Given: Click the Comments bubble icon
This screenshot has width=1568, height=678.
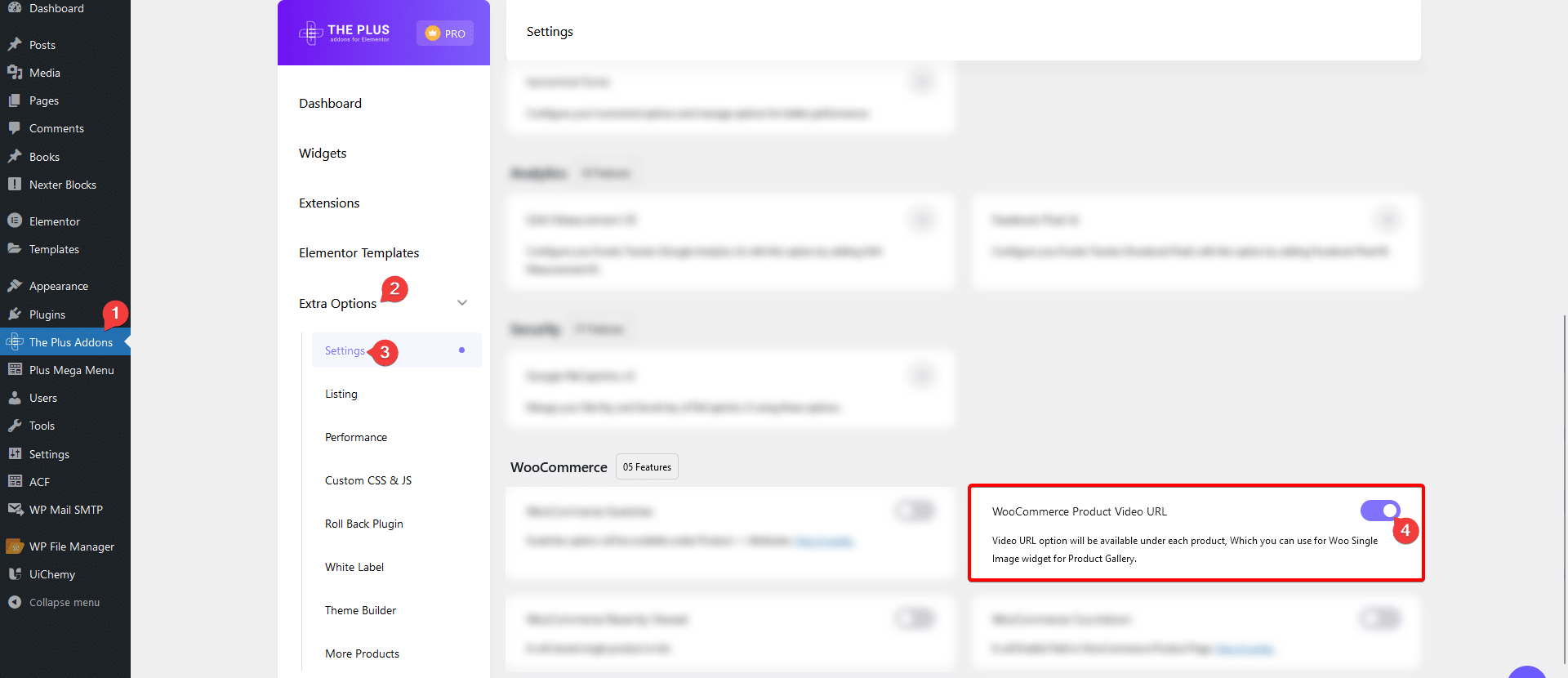Looking at the screenshot, I should coord(15,128).
